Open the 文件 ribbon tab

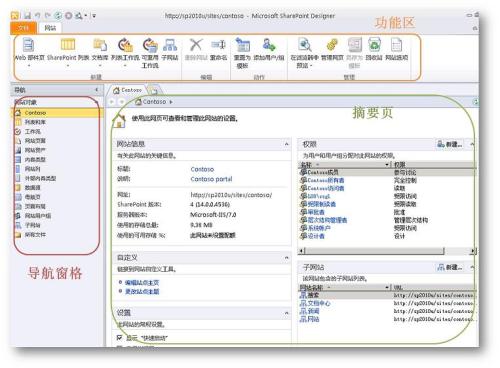coord(23,28)
